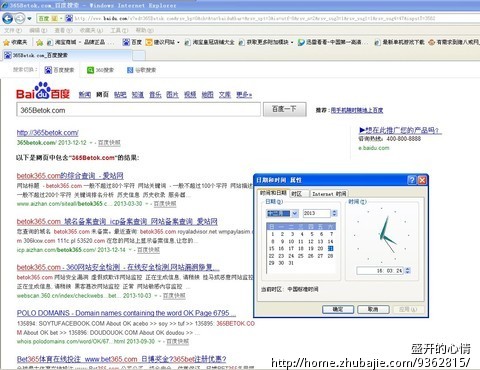Viewport: 480px width, 370px height.
Task: Click the browser Forward arrow button
Action: (x=20, y=18)
